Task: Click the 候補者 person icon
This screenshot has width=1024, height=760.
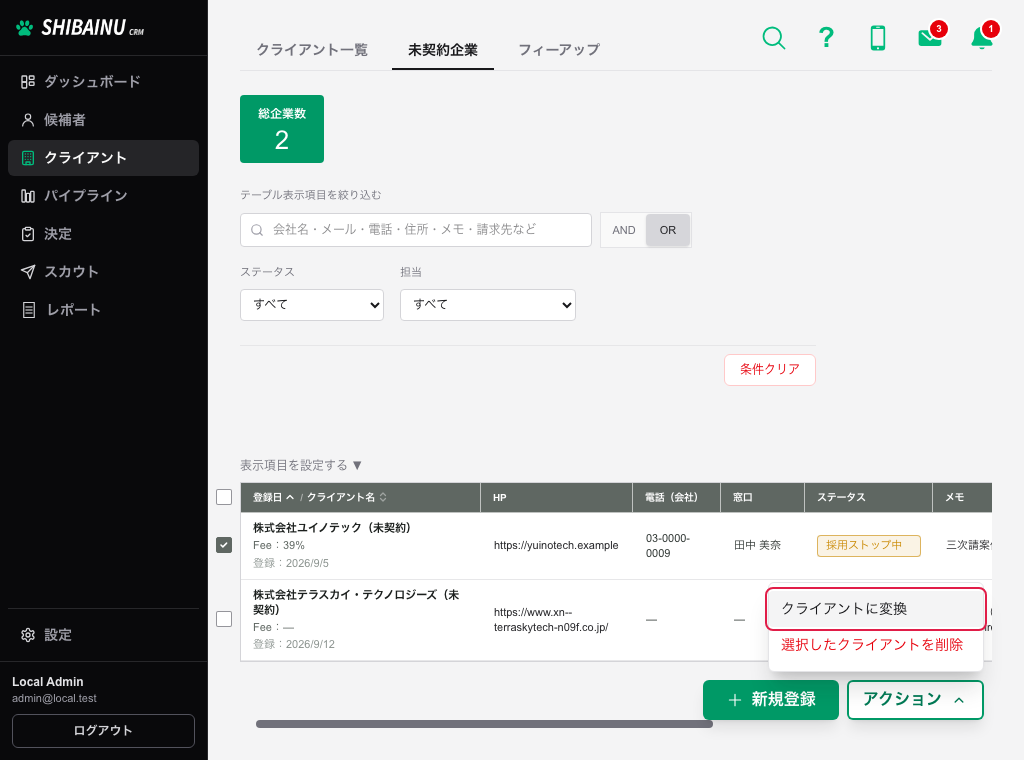Action: pos(27,120)
